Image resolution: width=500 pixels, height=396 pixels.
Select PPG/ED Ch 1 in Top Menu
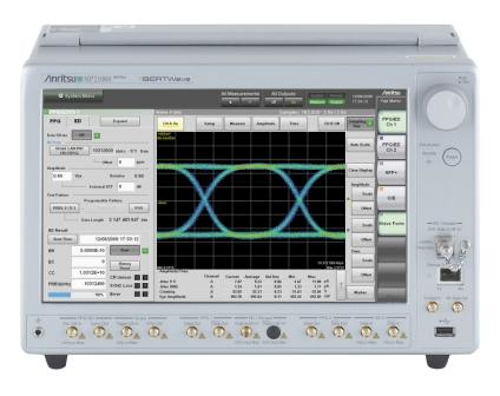pyautogui.click(x=391, y=122)
